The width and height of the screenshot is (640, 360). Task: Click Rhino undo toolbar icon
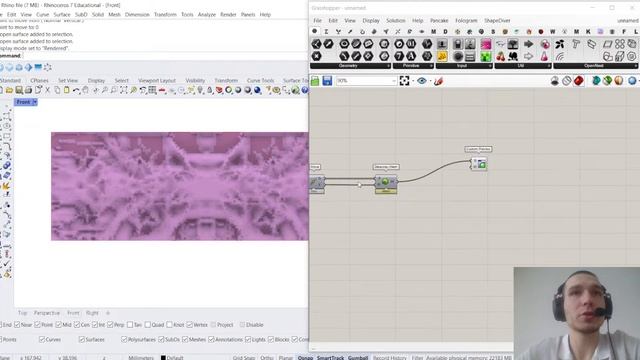point(76,90)
